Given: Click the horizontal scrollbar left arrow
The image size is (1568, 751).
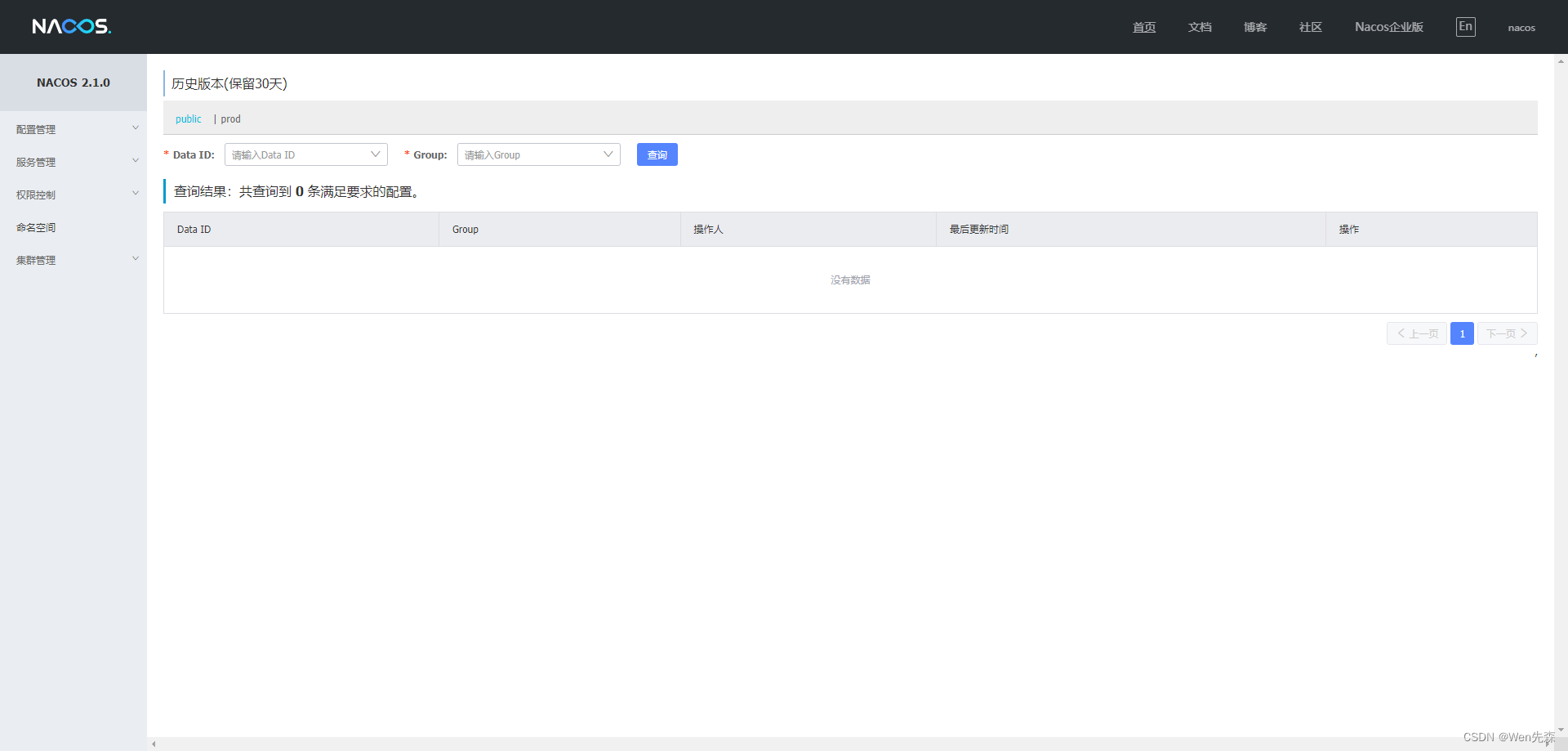Looking at the screenshot, I should click(154, 744).
